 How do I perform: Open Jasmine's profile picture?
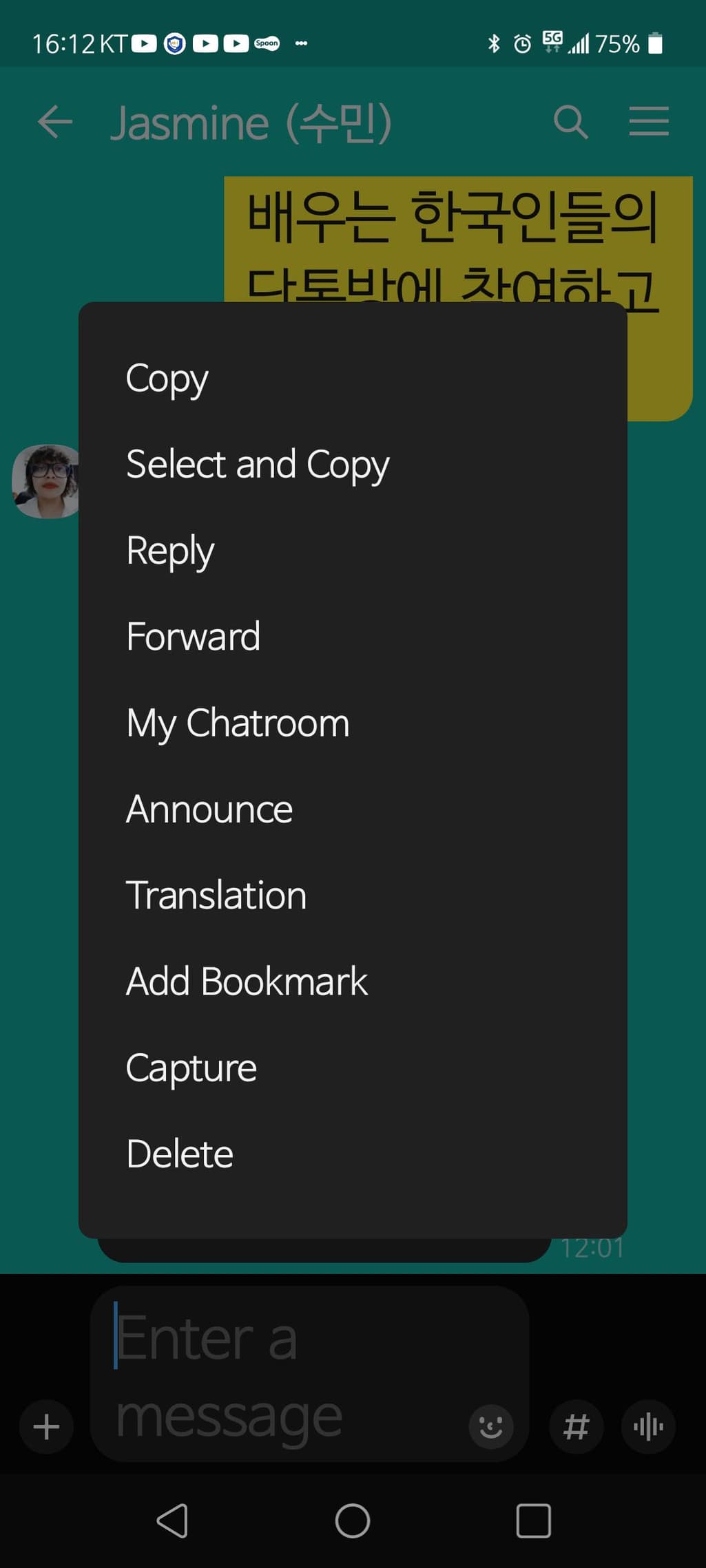tap(46, 481)
